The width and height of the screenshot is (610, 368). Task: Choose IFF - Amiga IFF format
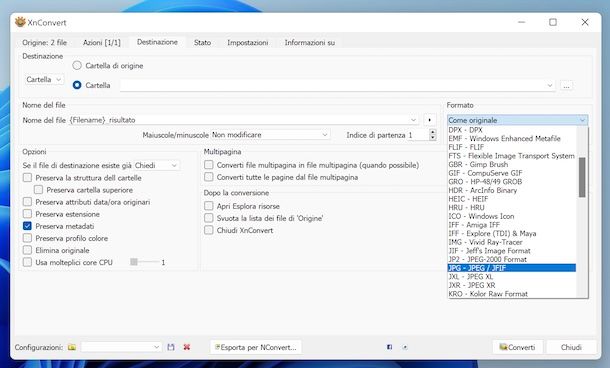[512, 225]
